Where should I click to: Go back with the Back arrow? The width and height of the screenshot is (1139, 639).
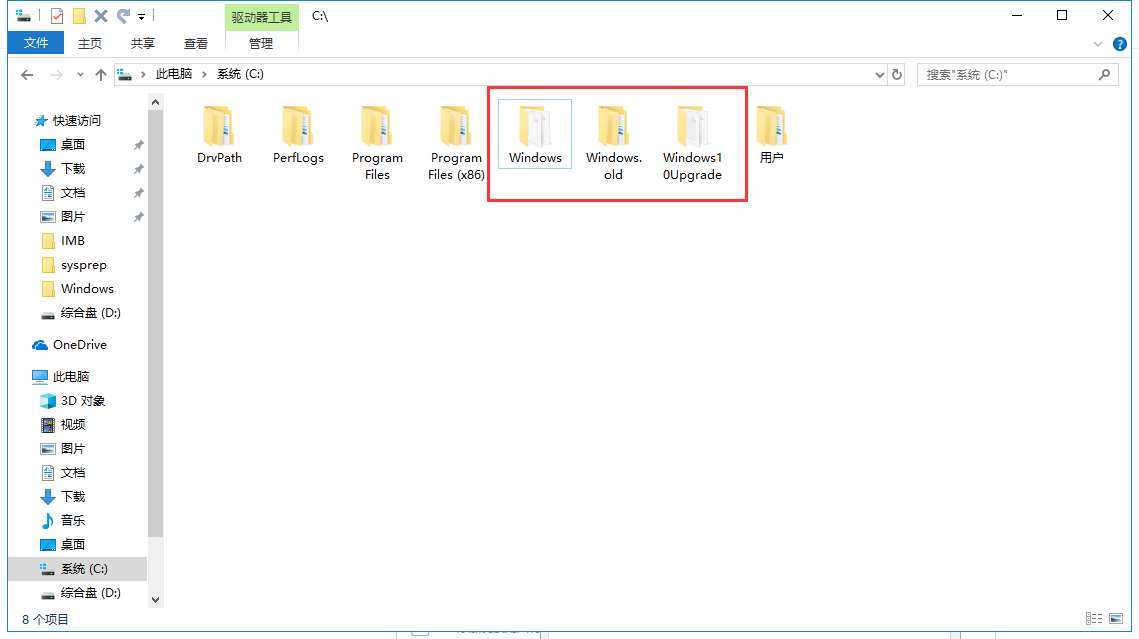[27, 75]
